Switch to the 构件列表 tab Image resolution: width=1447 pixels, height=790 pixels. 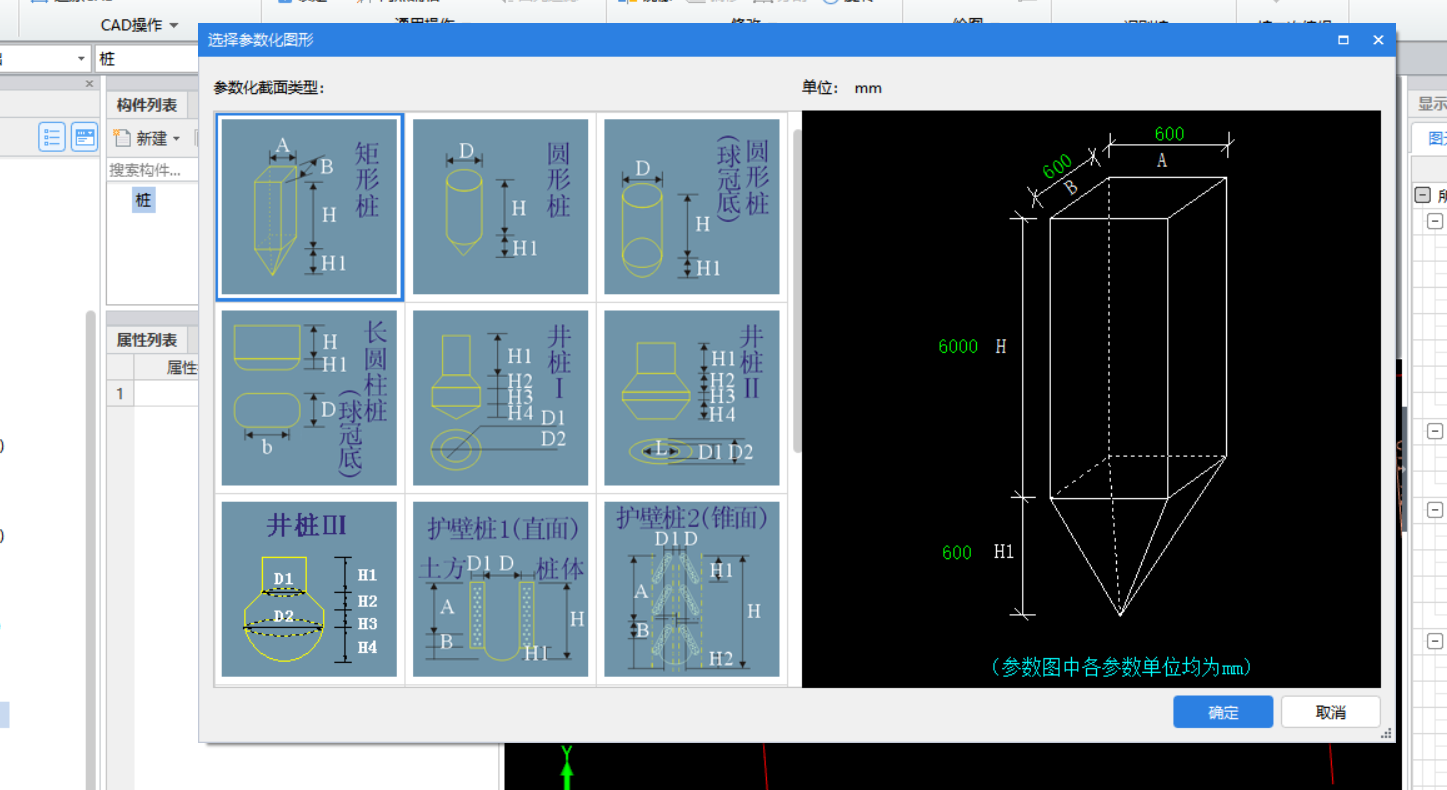click(x=147, y=105)
